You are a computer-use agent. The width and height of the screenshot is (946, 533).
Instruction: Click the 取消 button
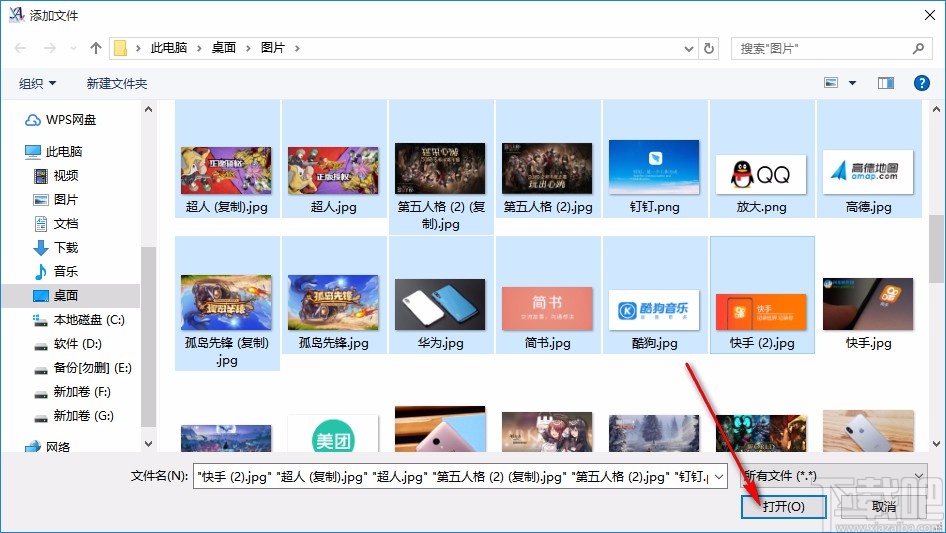point(884,506)
